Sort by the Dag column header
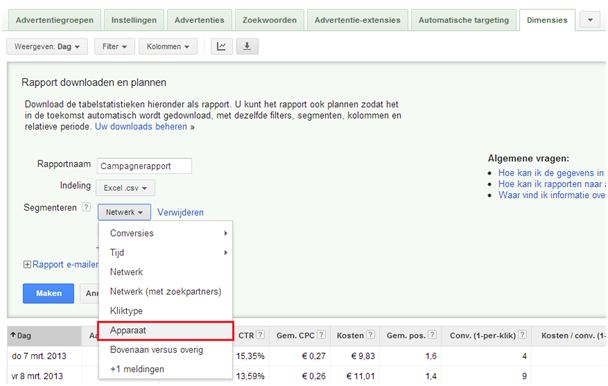The width and height of the screenshot is (608, 386). 44,336
